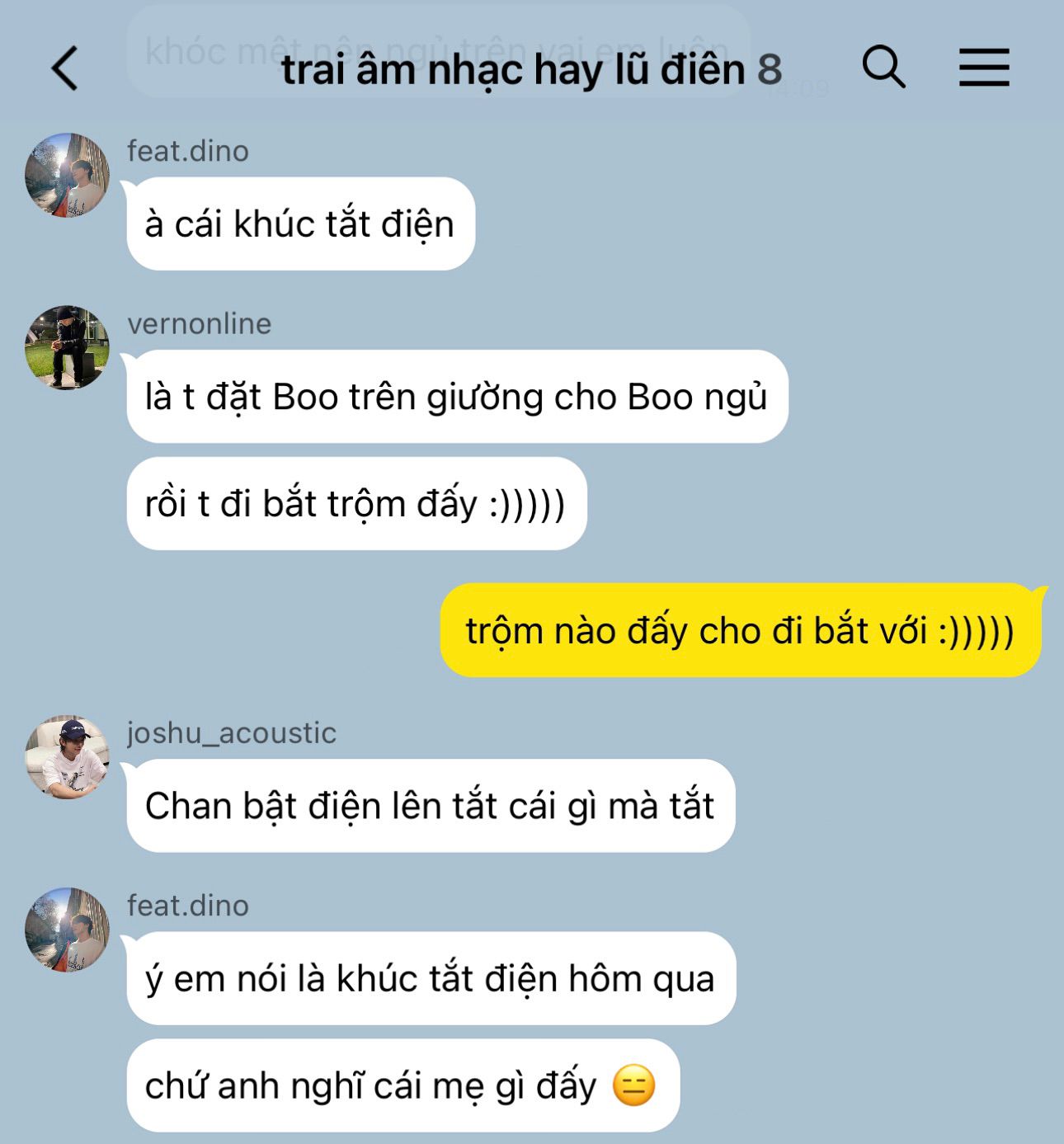Select message 'là t đặt Boo trên giường cho Boo ngủ'
This screenshot has width=1064, height=1144.
point(458,397)
